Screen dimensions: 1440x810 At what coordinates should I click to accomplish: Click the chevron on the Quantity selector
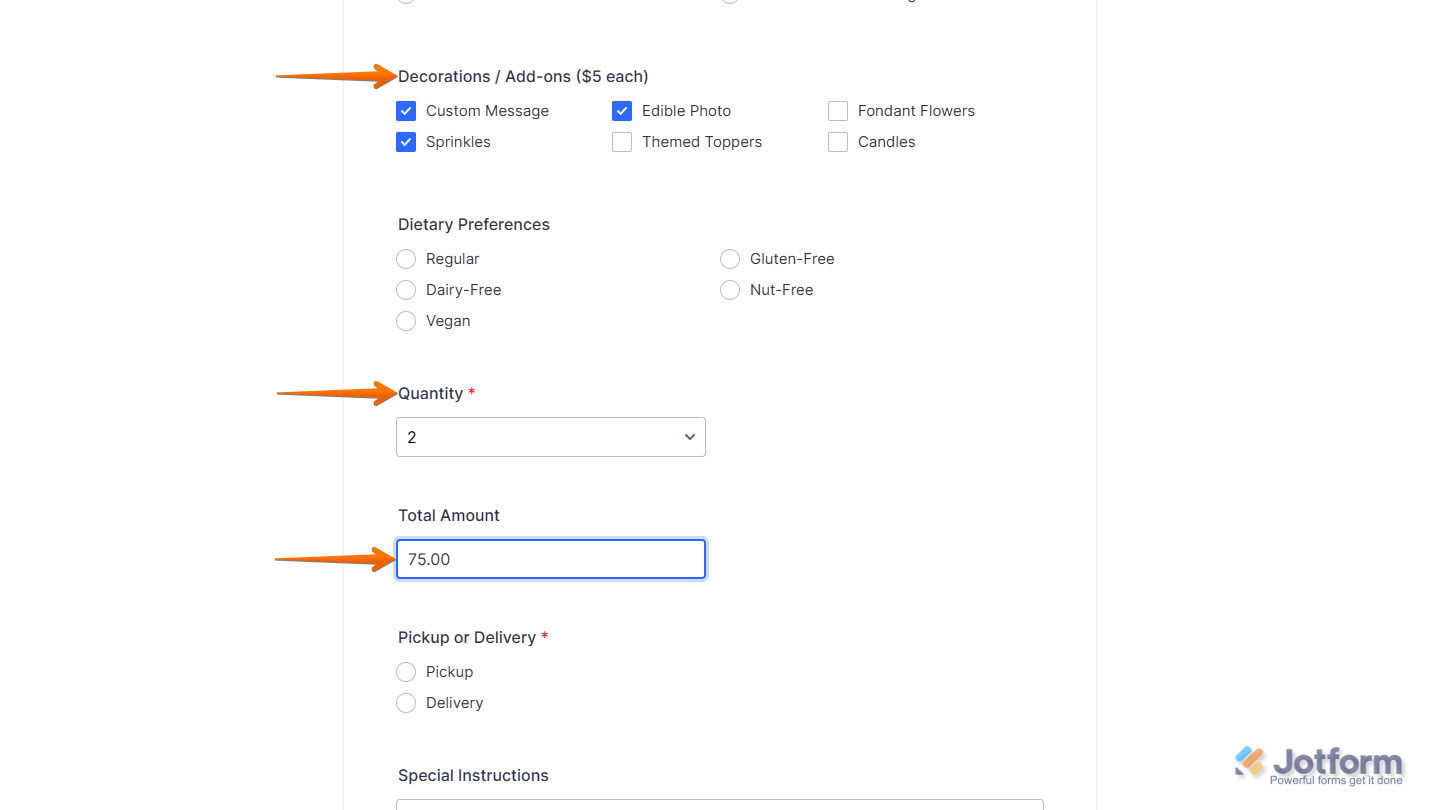click(689, 437)
